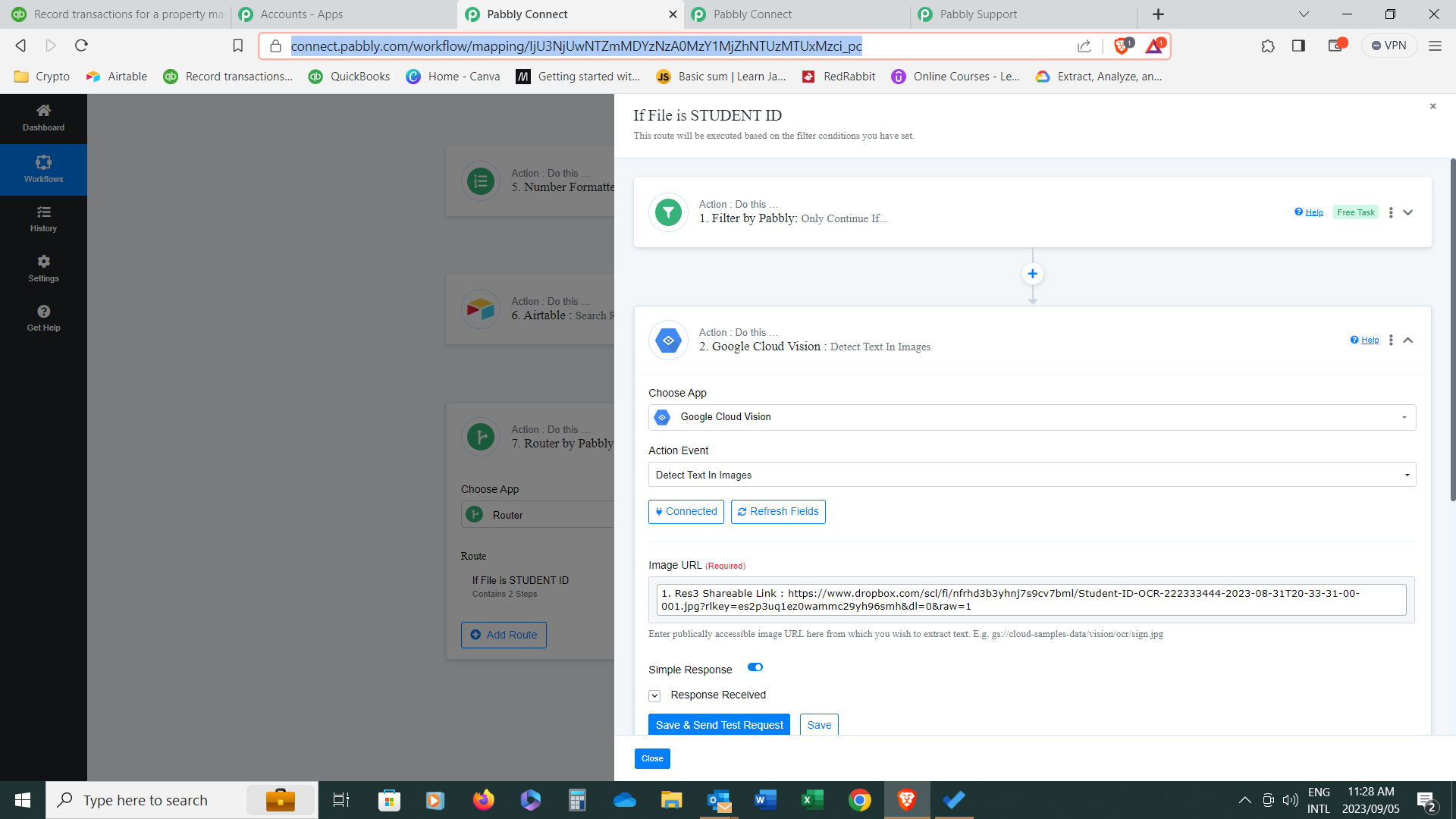Click the plus icon to add a step
The height and width of the screenshot is (819, 1456).
(1032, 274)
